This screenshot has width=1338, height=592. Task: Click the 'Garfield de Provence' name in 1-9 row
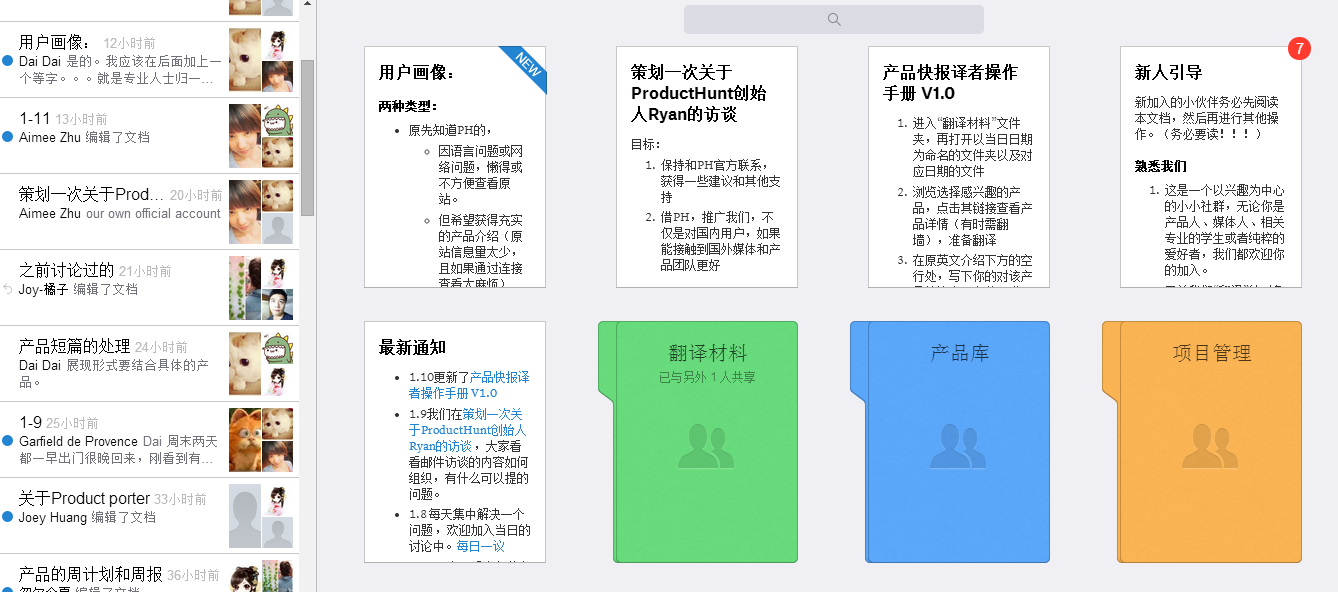tap(78, 441)
